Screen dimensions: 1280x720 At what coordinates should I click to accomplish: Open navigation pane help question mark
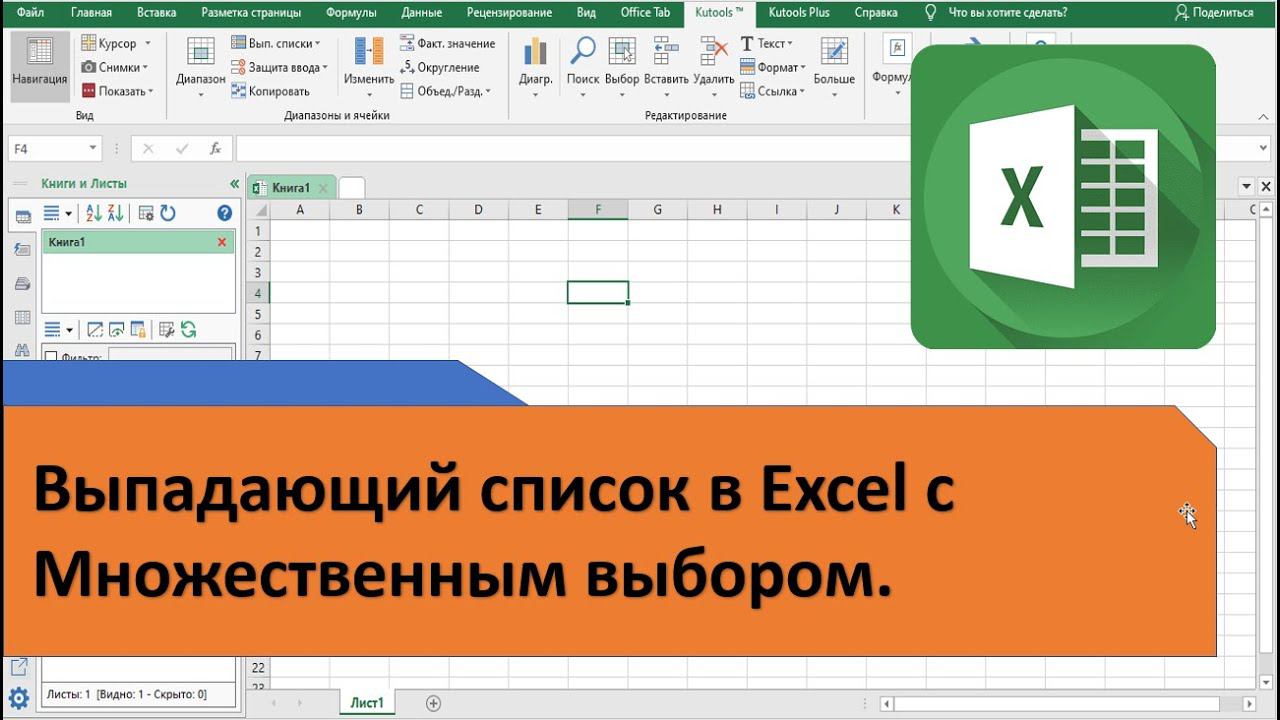(x=224, y=213)
